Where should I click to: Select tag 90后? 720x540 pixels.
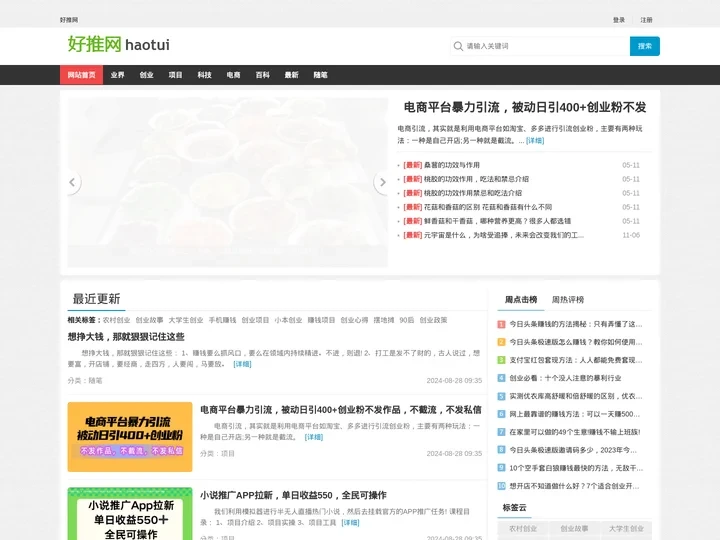[x=407, y=320]
